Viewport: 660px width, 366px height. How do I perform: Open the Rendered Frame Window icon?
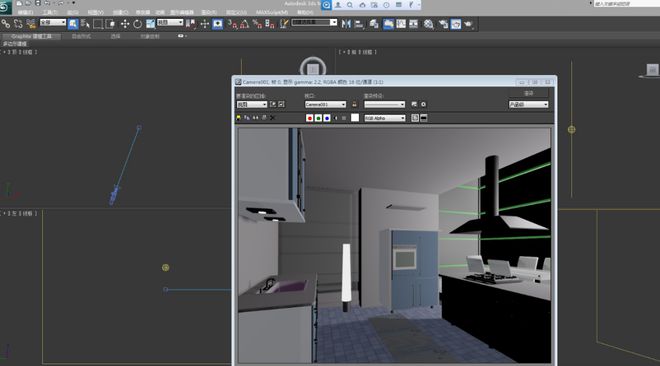click(456, 24)
